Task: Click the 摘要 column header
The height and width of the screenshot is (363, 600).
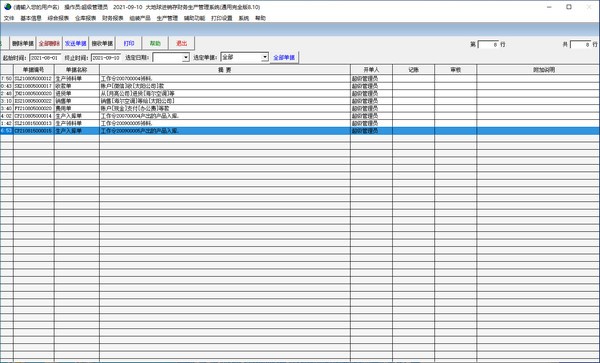Action: (225, 70)
